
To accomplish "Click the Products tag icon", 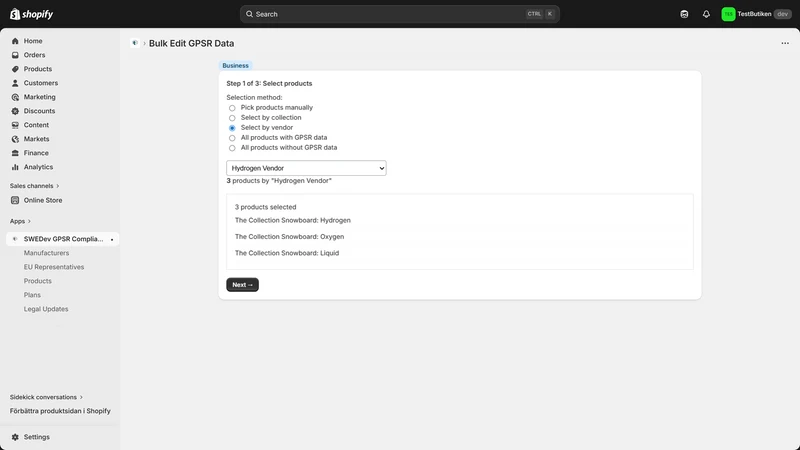I will [x=15, y=69].
